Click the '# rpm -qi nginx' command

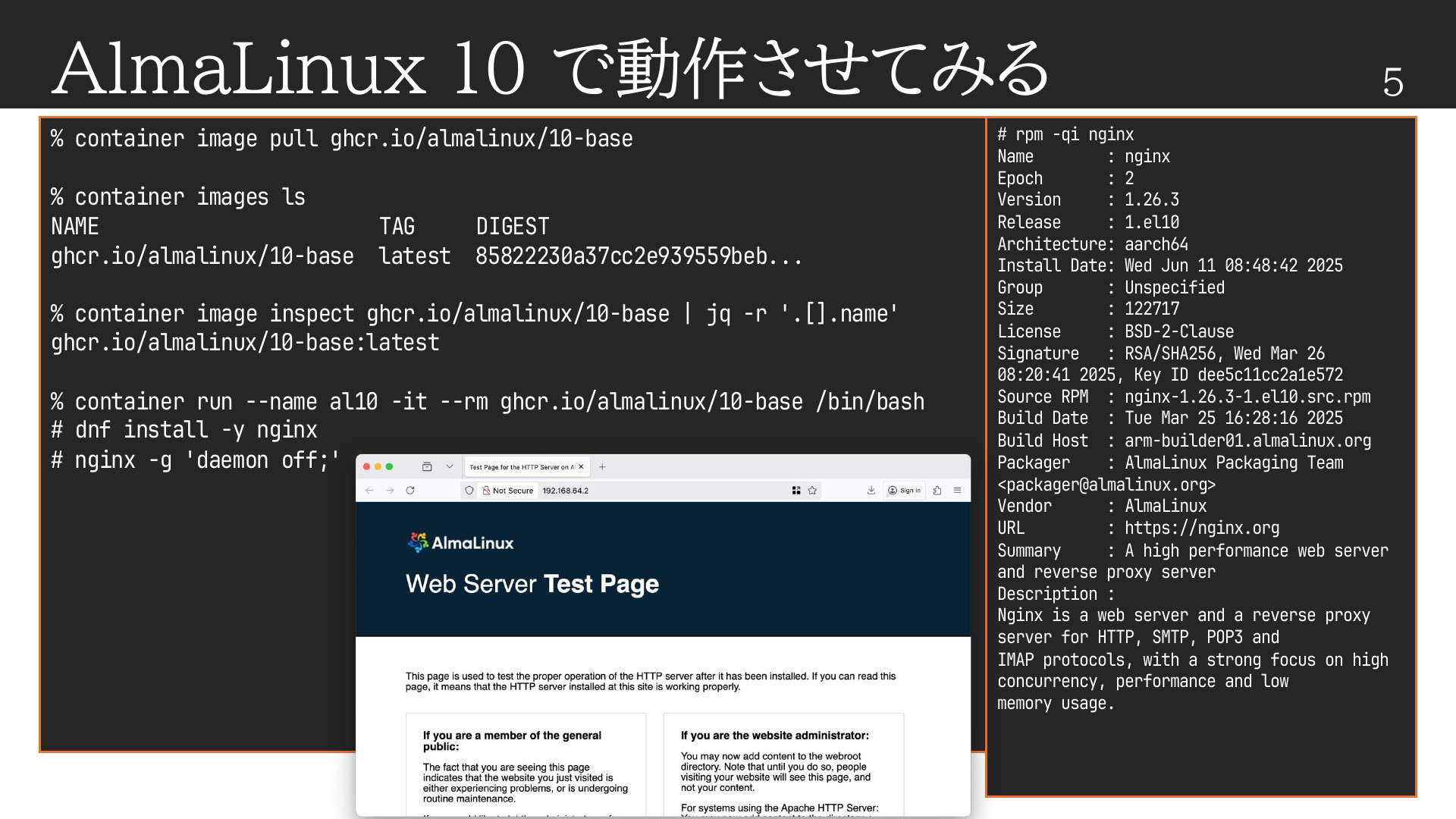click(1065, 135)
